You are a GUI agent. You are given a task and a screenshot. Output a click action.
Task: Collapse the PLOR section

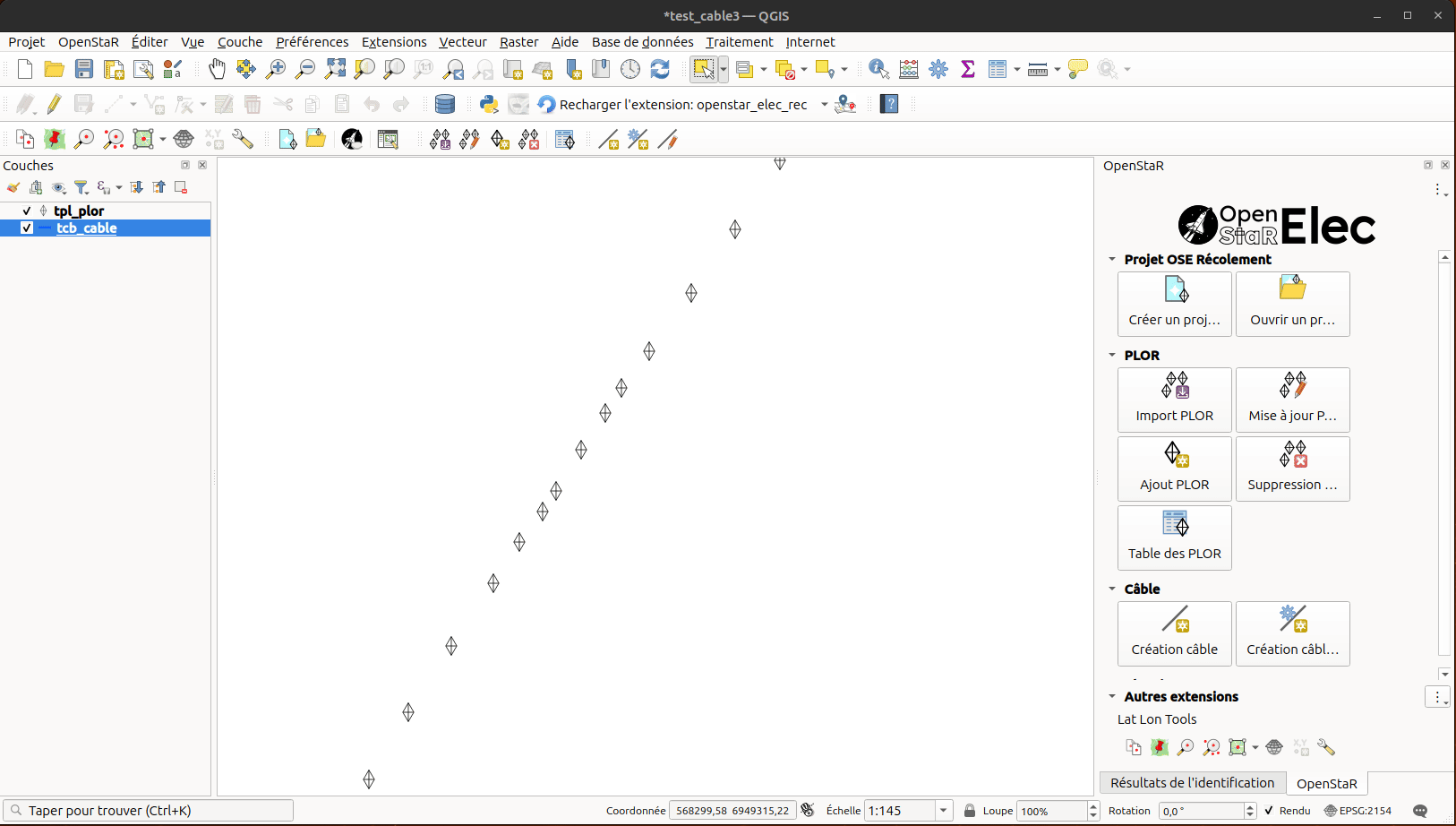tap(1112, 355)
